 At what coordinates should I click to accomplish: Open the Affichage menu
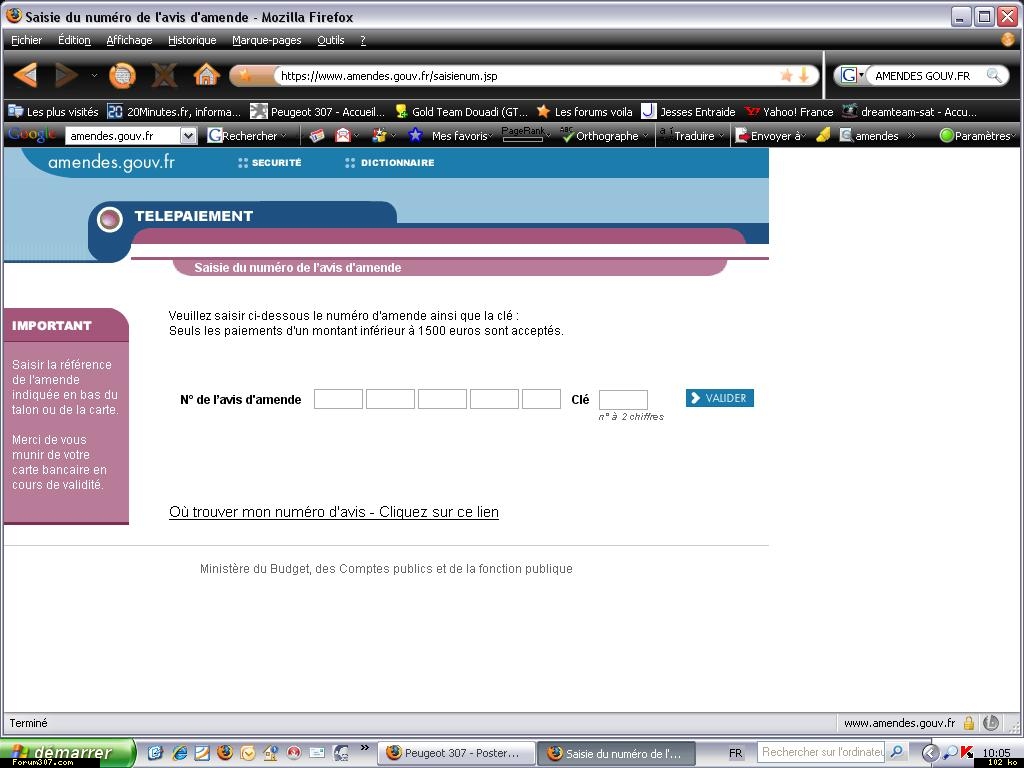[x=129, y=40]
